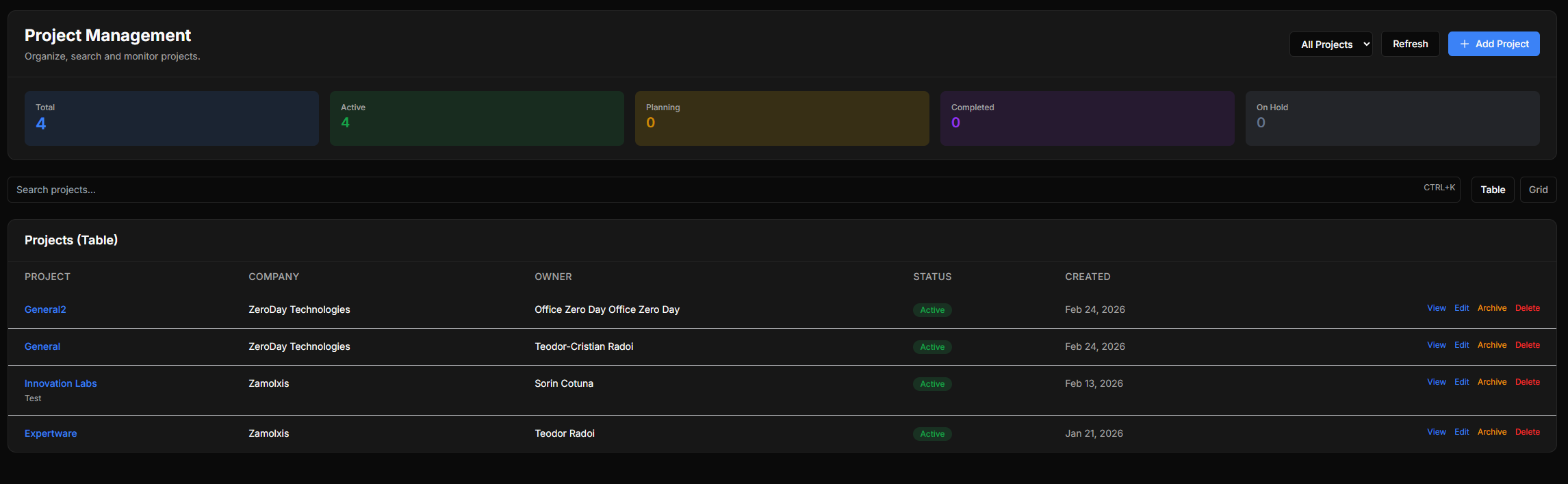Viewport: 1568px width, 484px height.
Task: Edit the Innovation Labs project
Action: point(1461,382)
